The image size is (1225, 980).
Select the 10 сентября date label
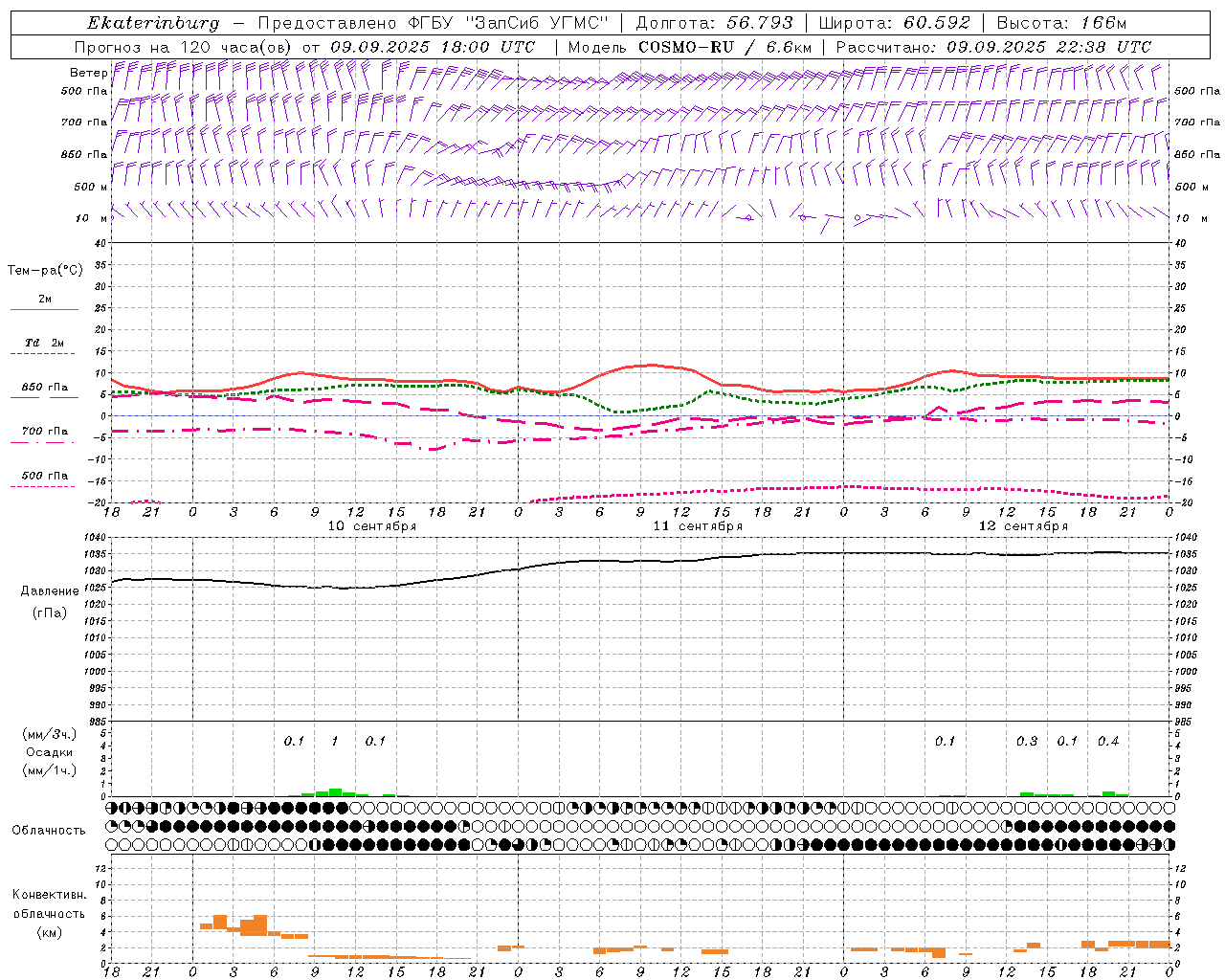372,526
